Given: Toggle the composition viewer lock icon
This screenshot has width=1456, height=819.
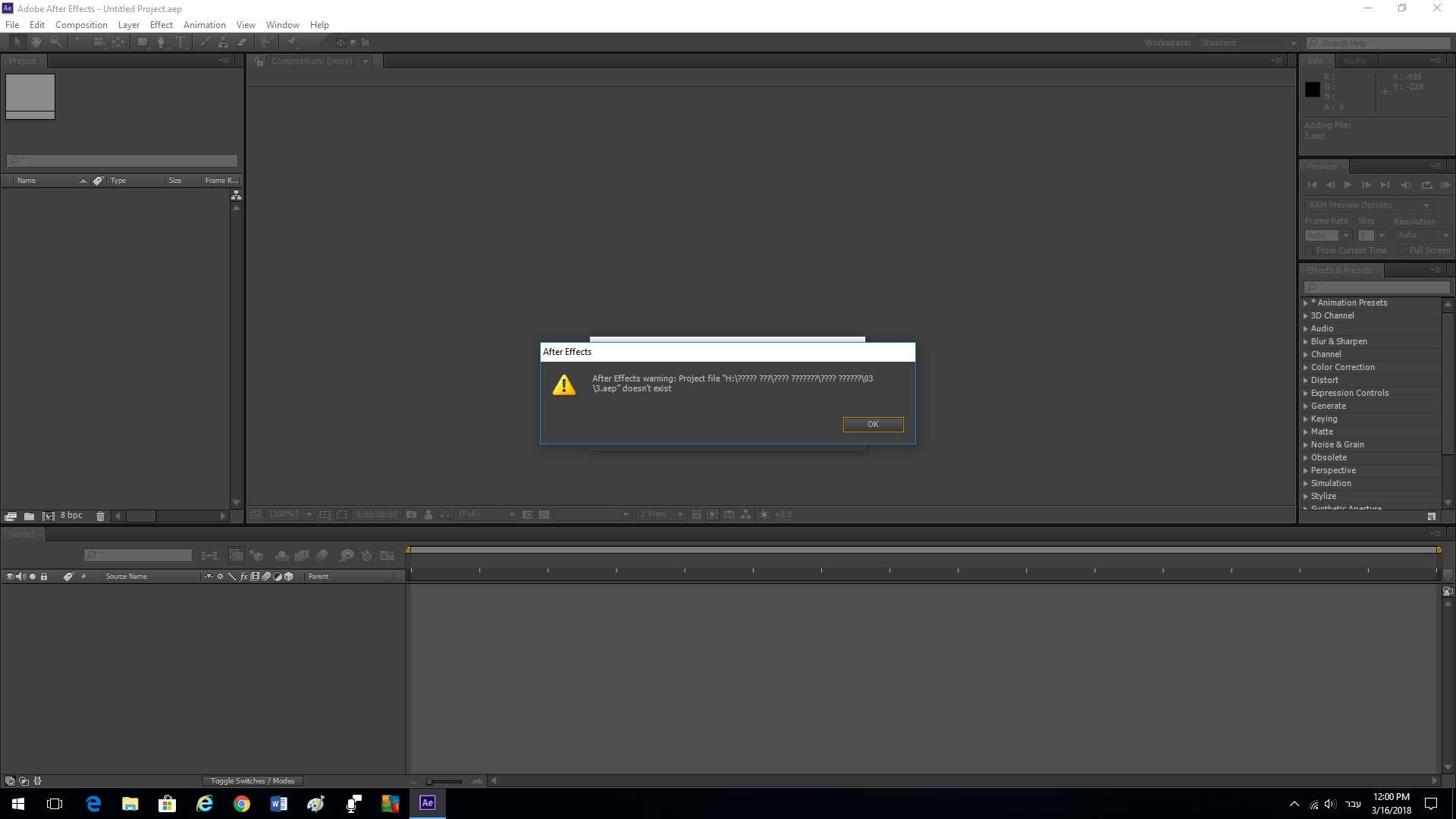Looking at the screenshot, I should 259,61.
